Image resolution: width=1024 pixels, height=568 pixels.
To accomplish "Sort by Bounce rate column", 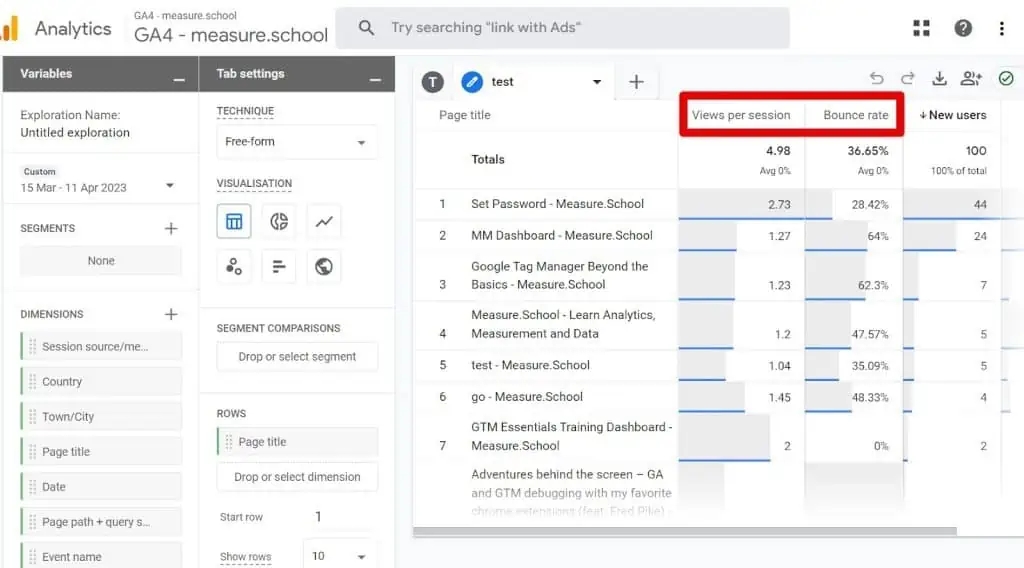I will (x=856, y=115).
